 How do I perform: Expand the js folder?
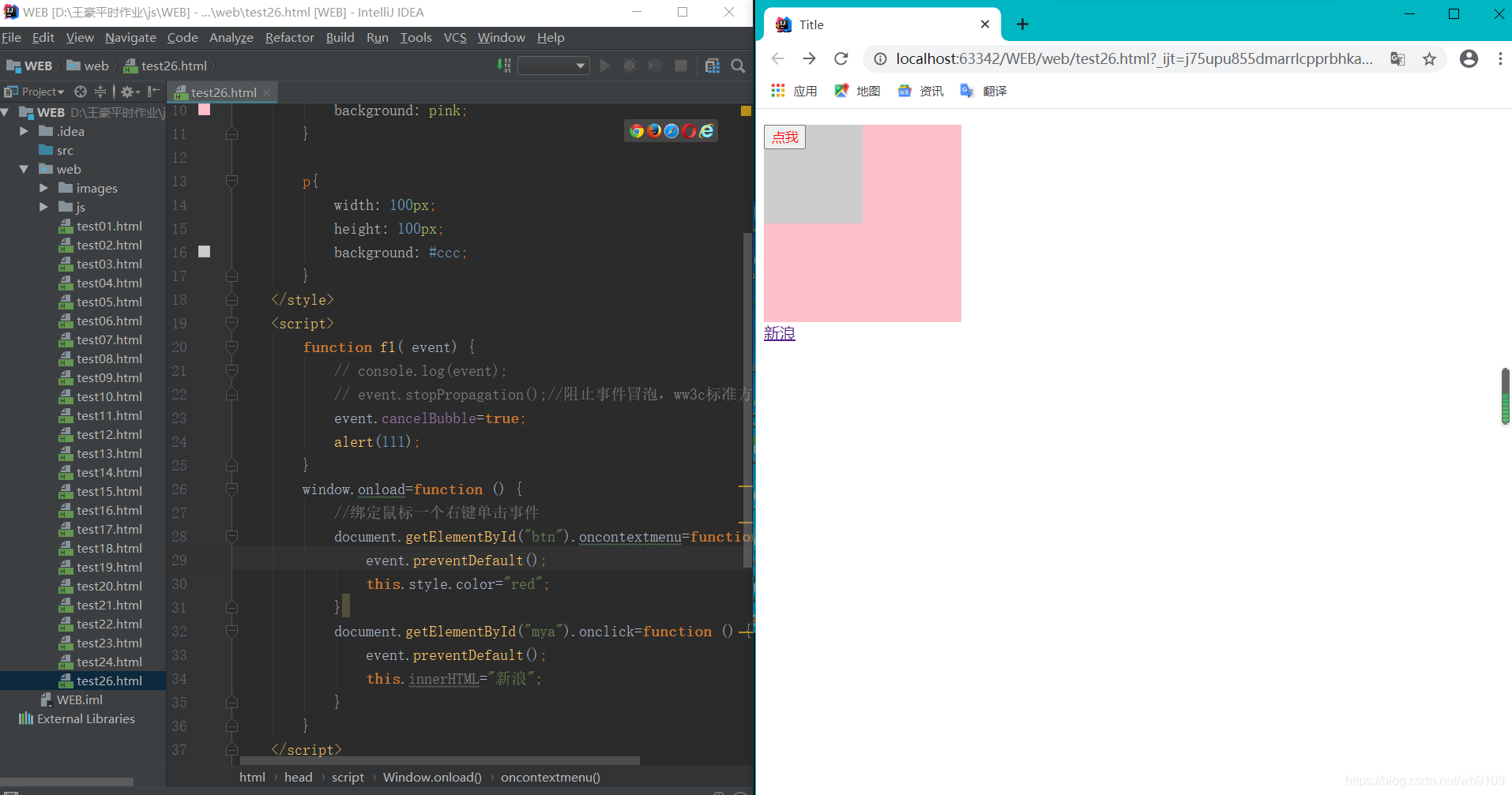(43, 207)
